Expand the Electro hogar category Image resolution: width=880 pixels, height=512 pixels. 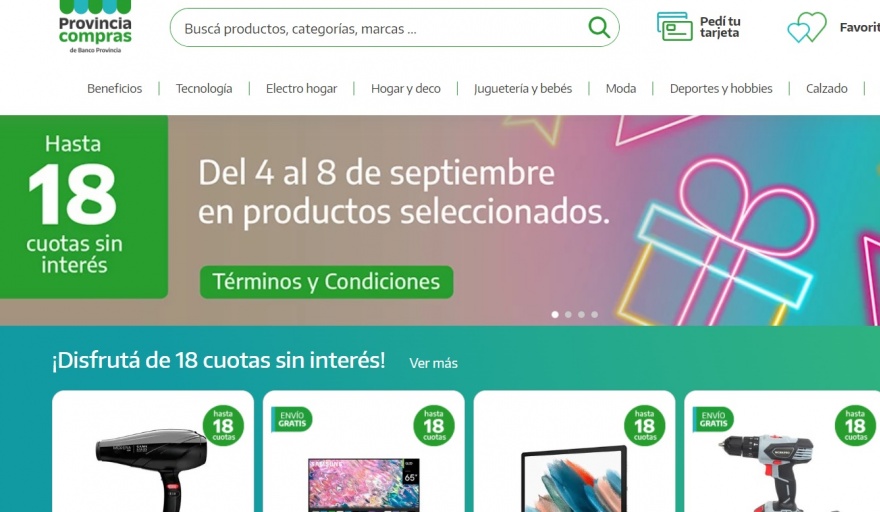[x=301, y=89]
